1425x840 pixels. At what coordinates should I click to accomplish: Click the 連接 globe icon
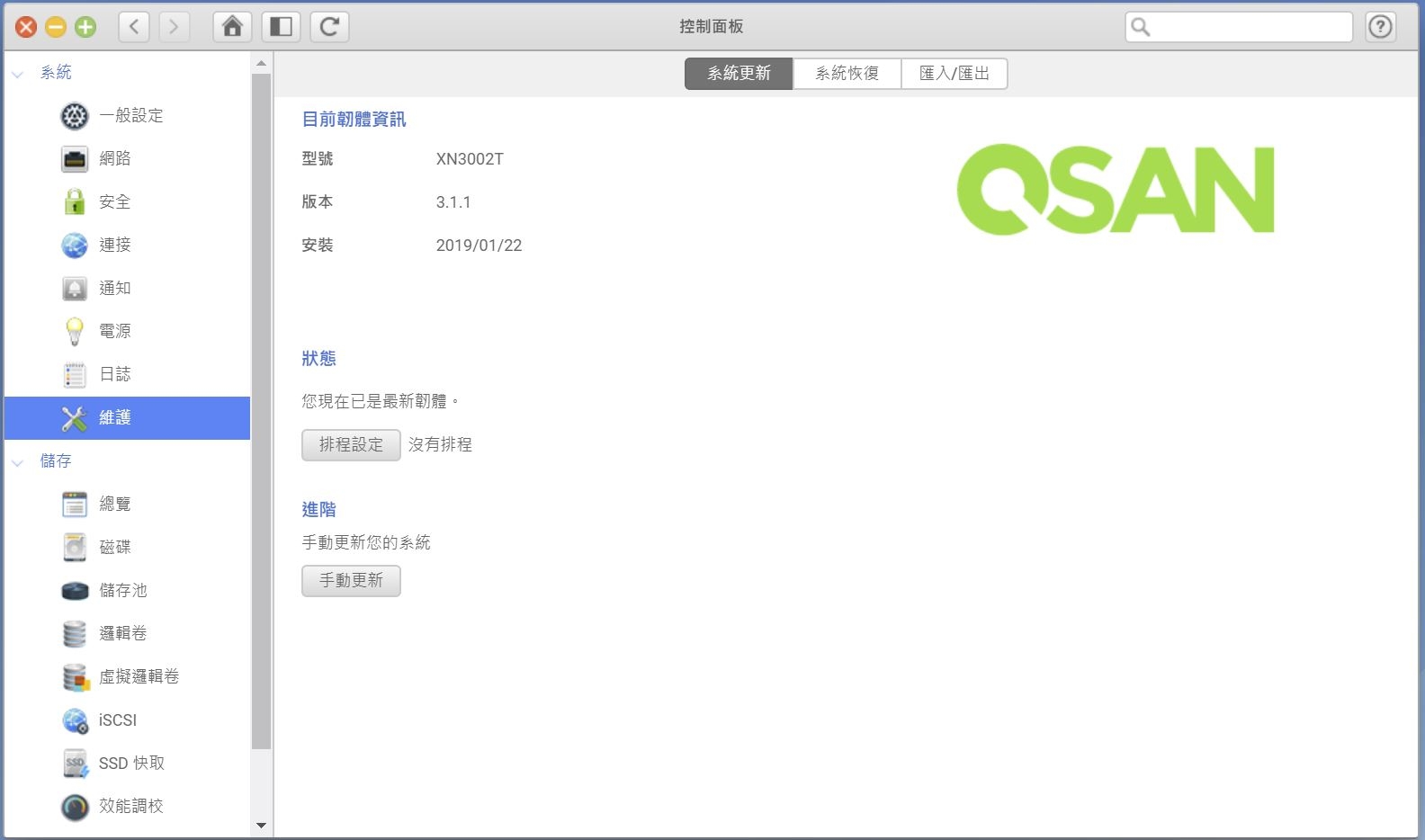(75, 245)
